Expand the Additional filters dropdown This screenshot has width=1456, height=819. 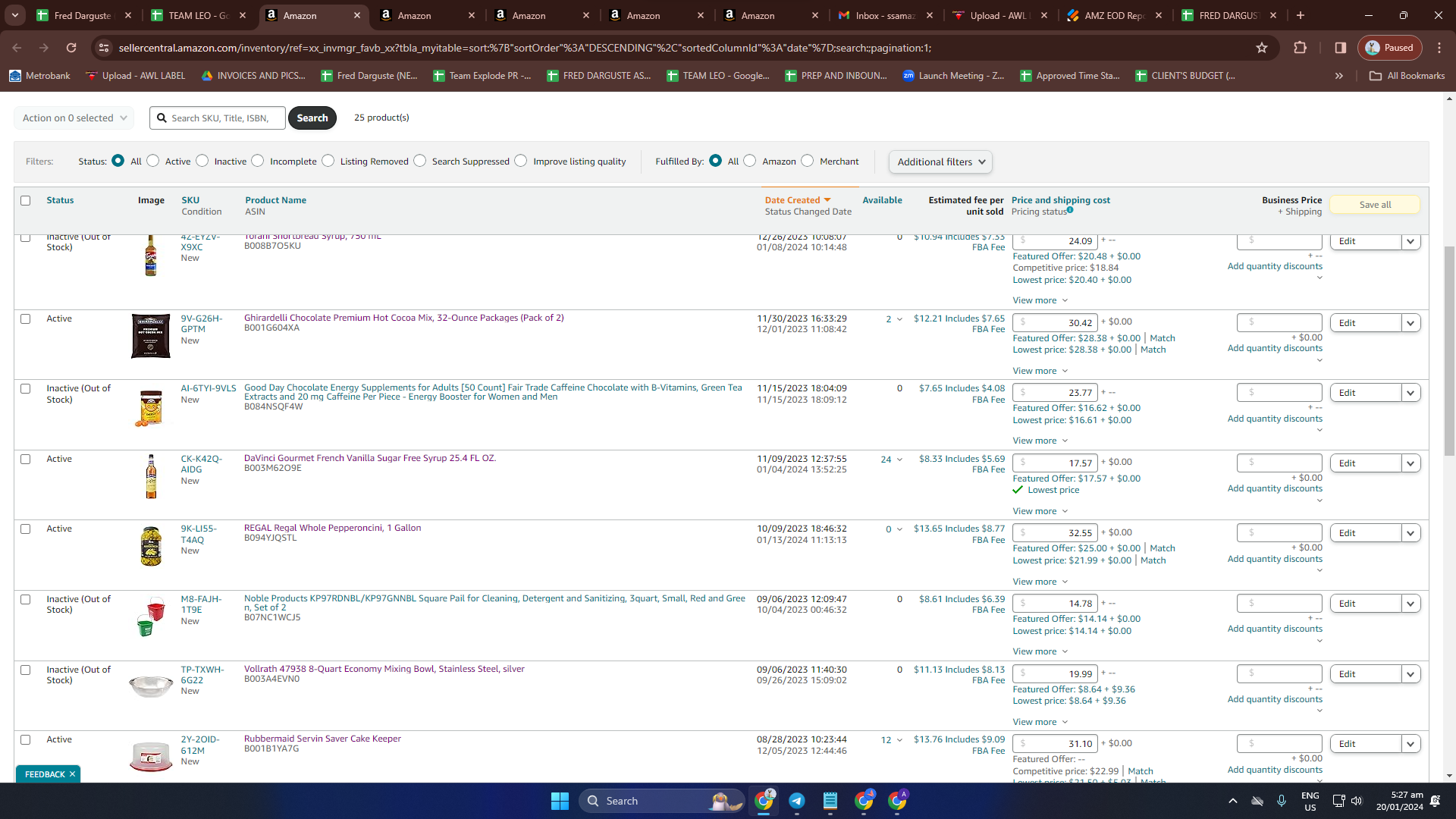[x=940, y=162]
